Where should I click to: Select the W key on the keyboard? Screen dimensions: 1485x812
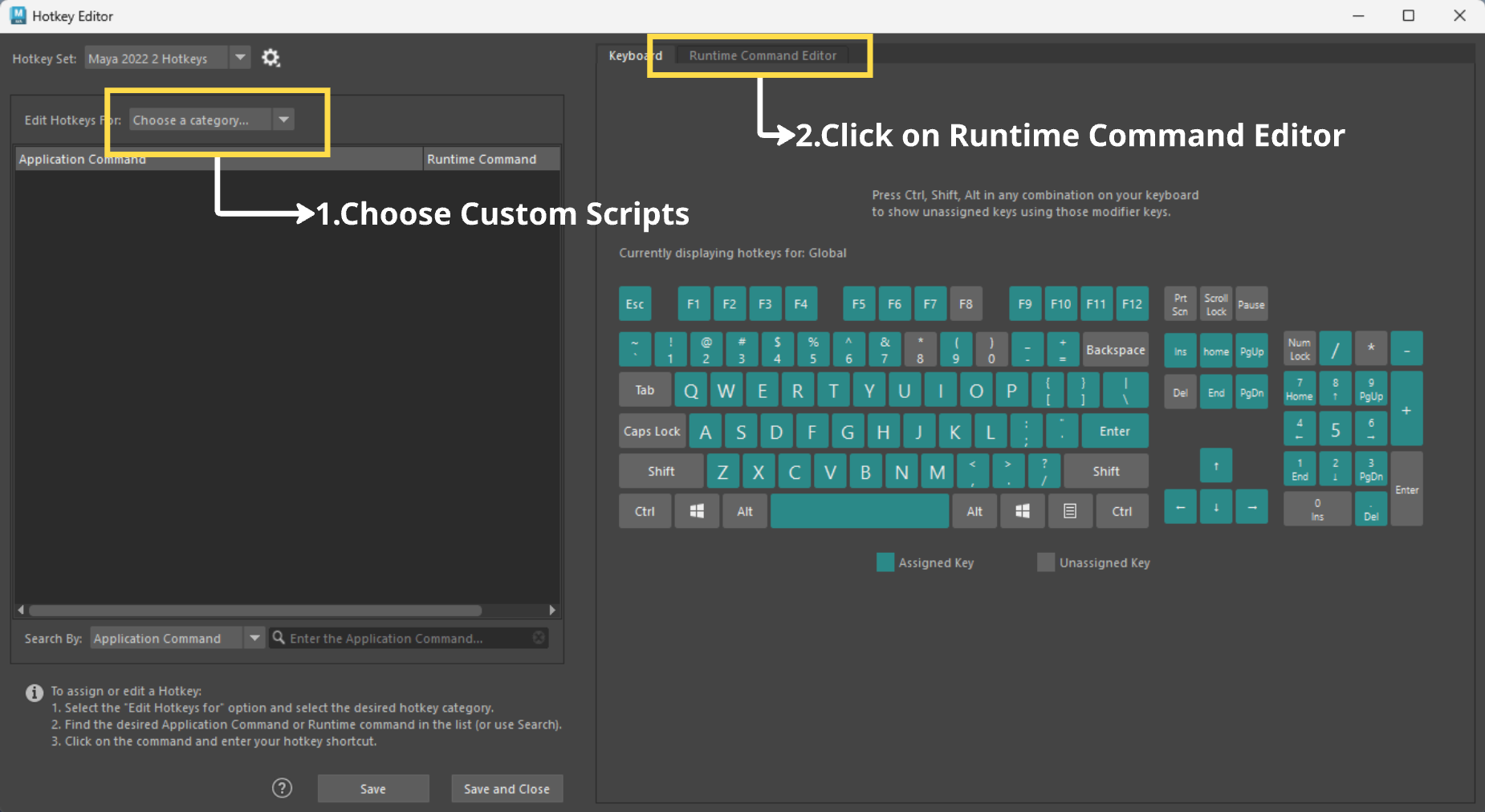pos(726,390)
